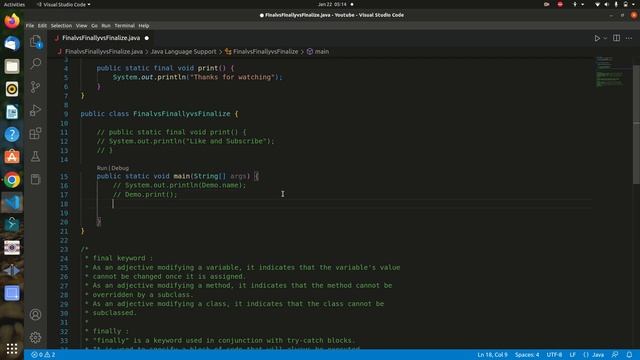The width and height of the screenshot is (640, 360).
Task: Open the Go menu
Action: (x=94, y=25)
